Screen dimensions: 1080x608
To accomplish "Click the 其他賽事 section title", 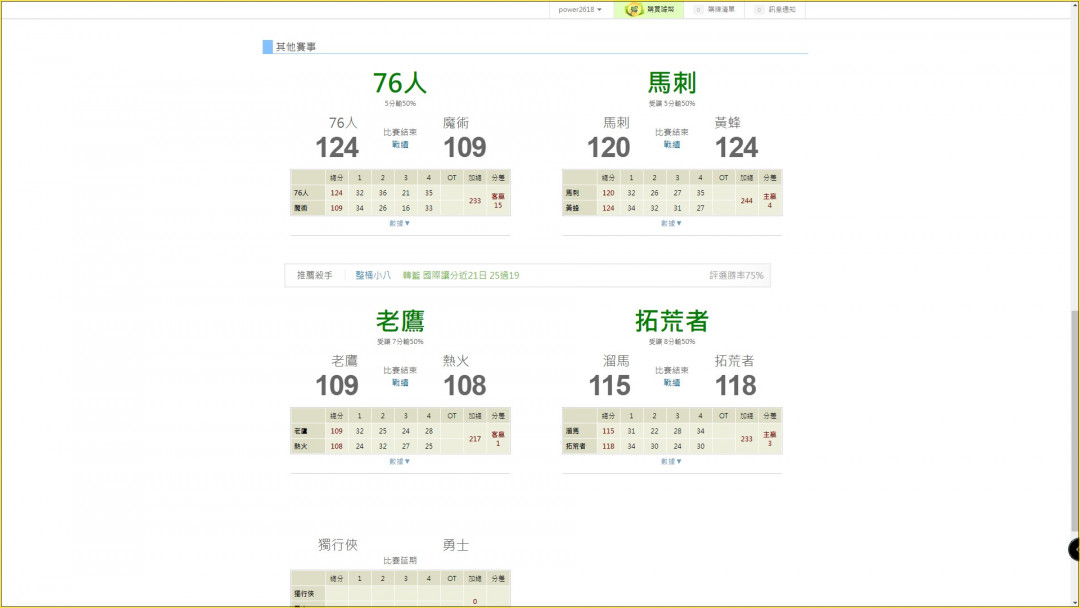I will [x=296, y=47].
